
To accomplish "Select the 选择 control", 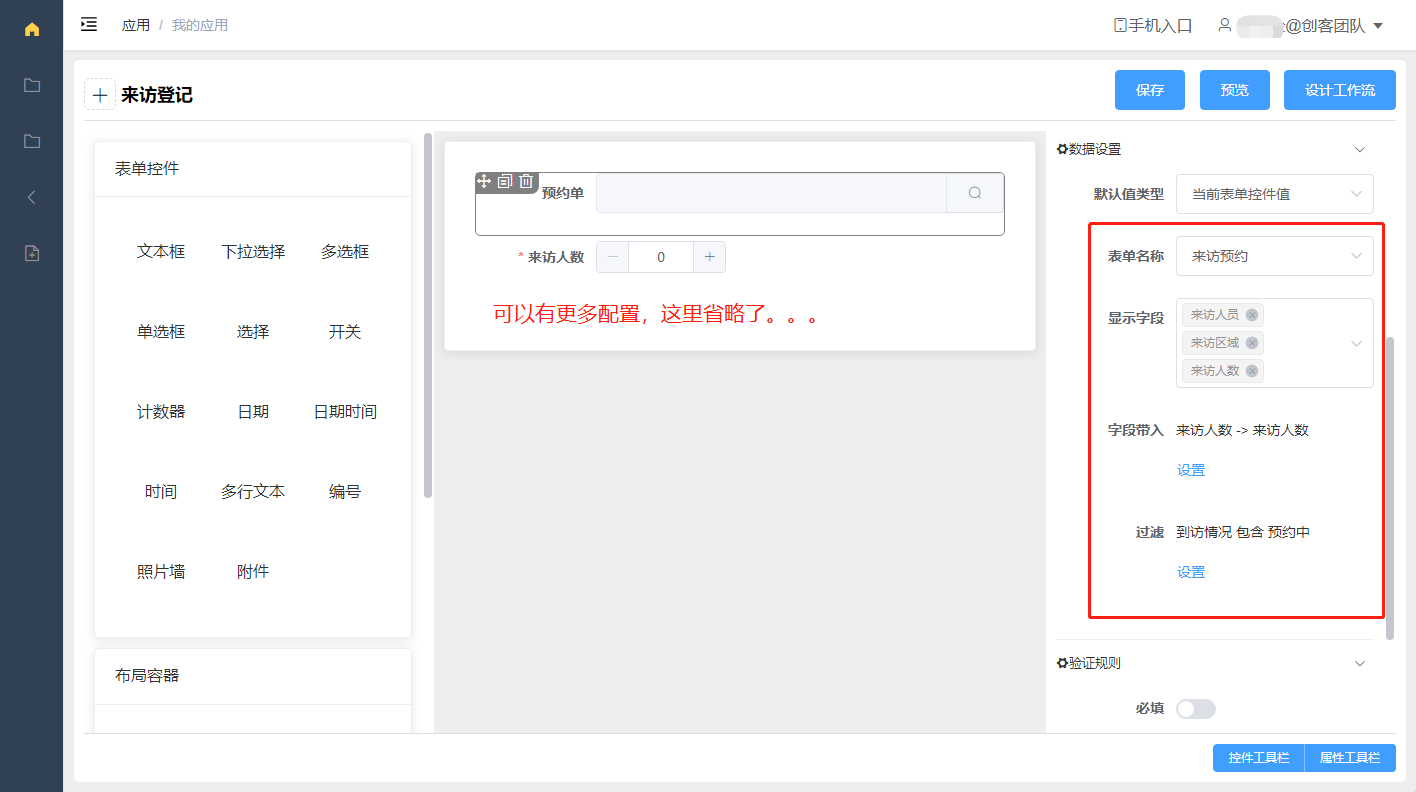I will tap(253, 332).
